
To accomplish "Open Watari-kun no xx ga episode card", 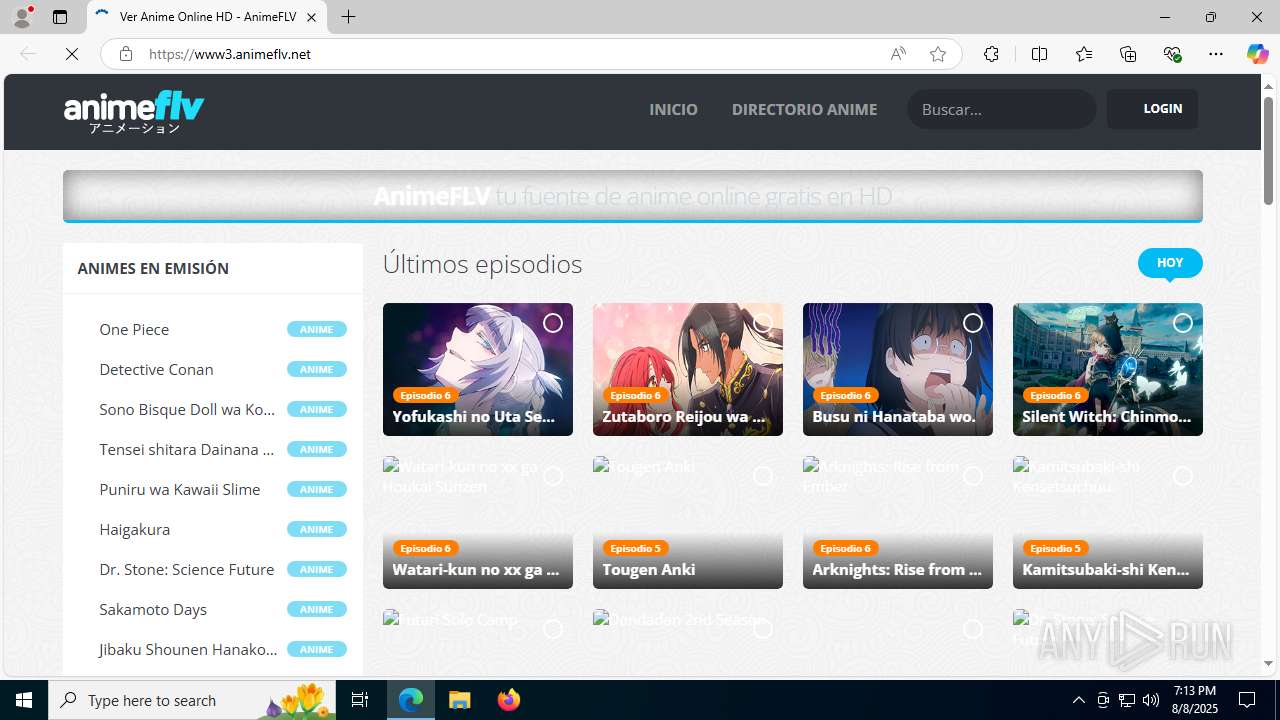I will (x=478, y=523).
